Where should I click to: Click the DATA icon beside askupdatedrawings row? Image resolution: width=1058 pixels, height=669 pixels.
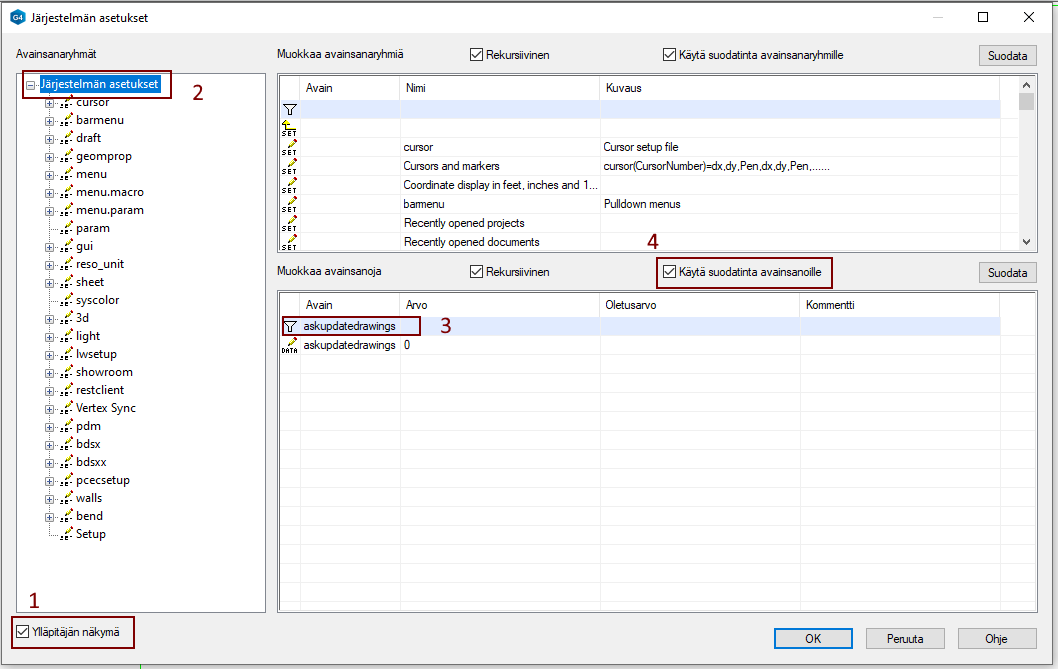[x=289, y=345]
